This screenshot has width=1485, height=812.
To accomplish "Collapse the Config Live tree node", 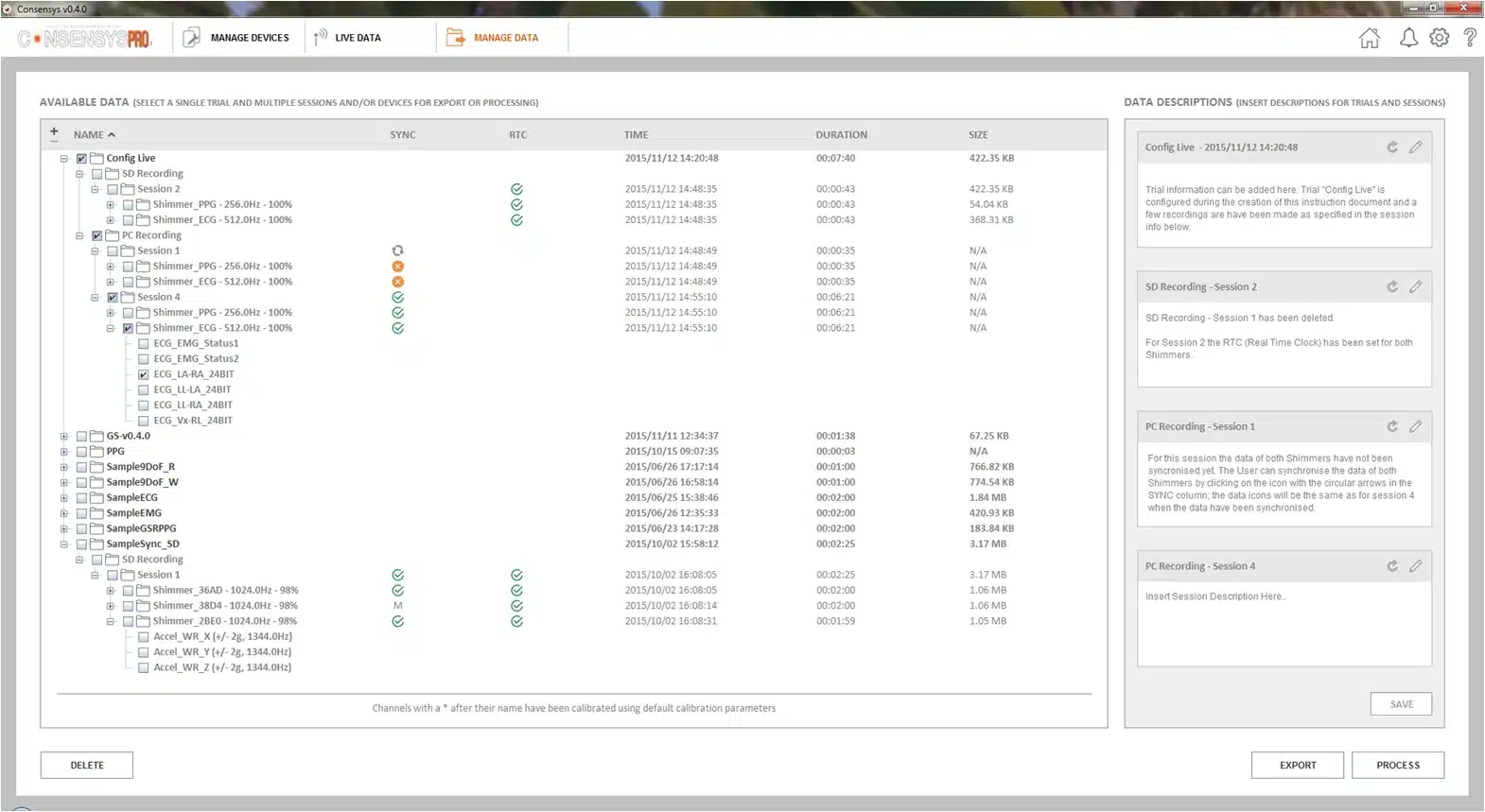I will [x=64, y=159].
